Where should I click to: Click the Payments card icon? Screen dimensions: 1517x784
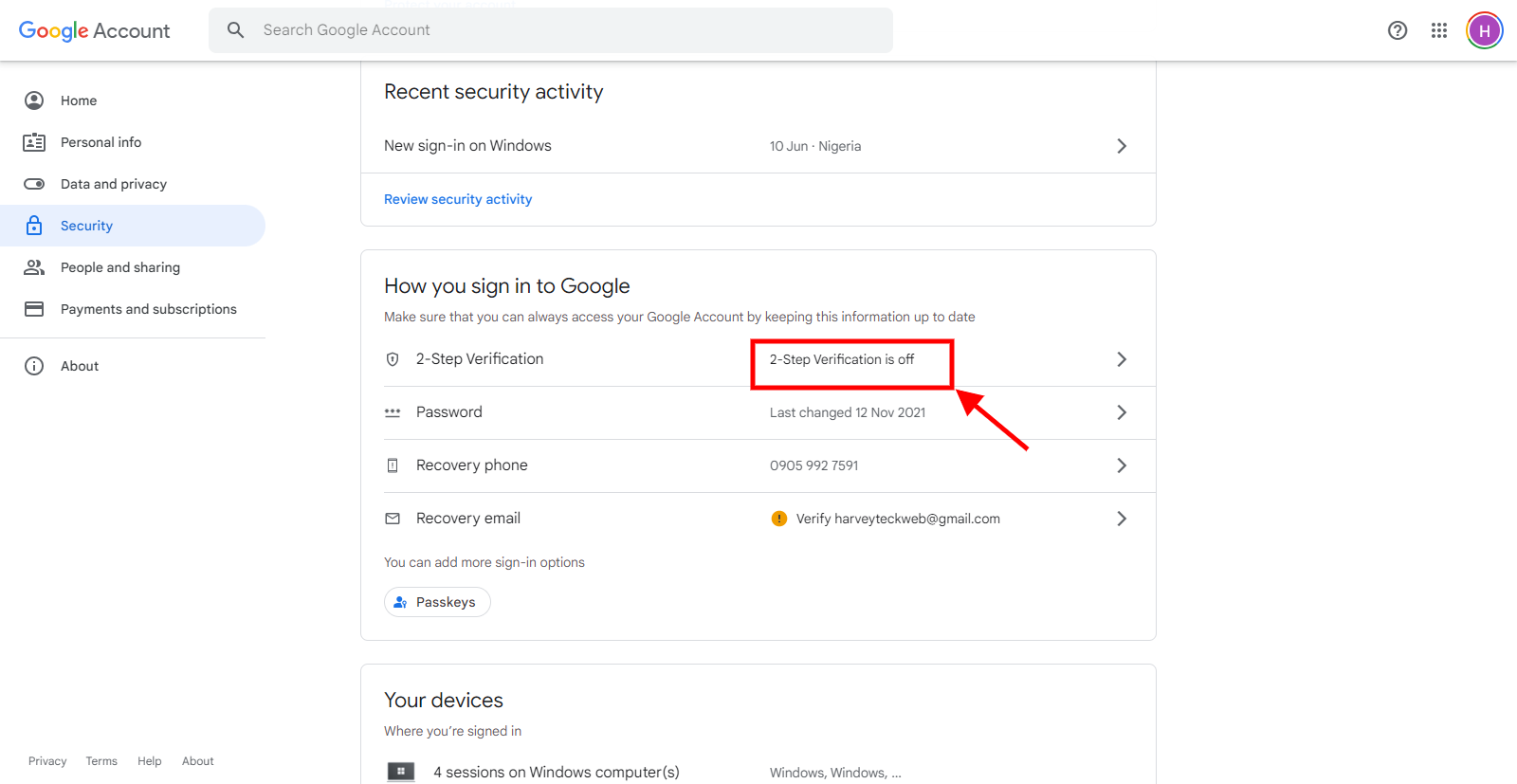(x=34, y=309)
